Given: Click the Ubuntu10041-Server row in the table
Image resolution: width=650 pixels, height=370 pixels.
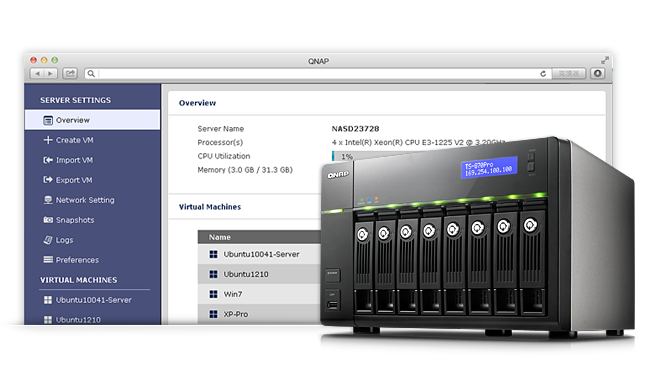Looking at the screenshot, I should [x=260, y=254].
